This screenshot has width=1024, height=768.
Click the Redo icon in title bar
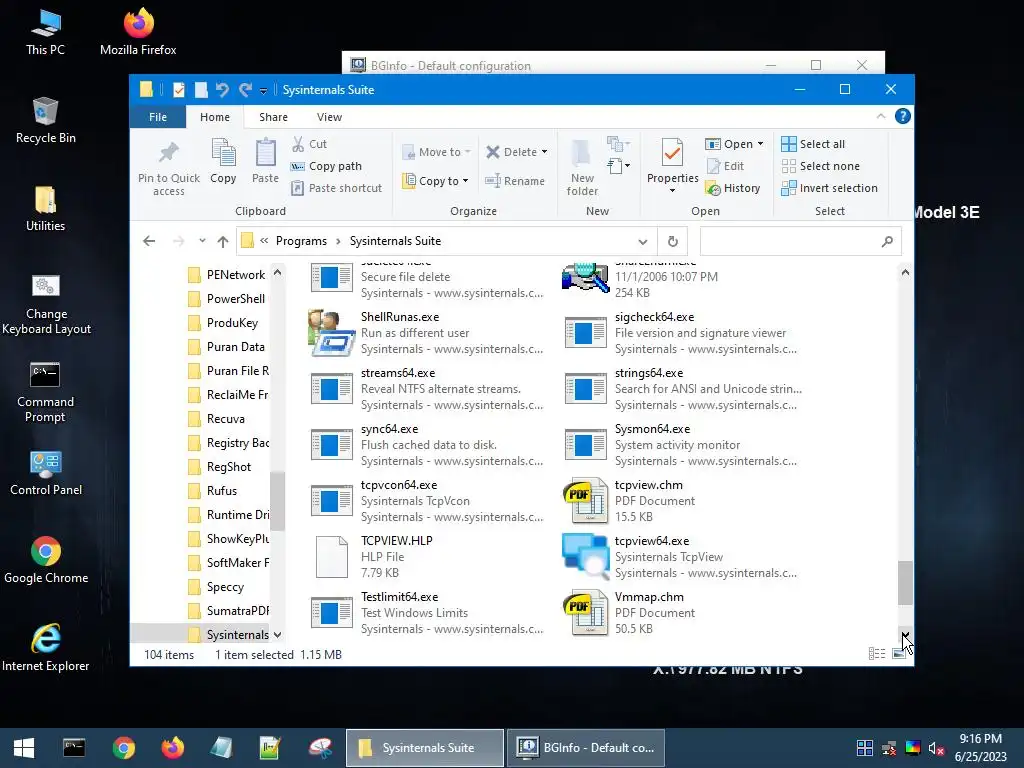click(245, 89)
